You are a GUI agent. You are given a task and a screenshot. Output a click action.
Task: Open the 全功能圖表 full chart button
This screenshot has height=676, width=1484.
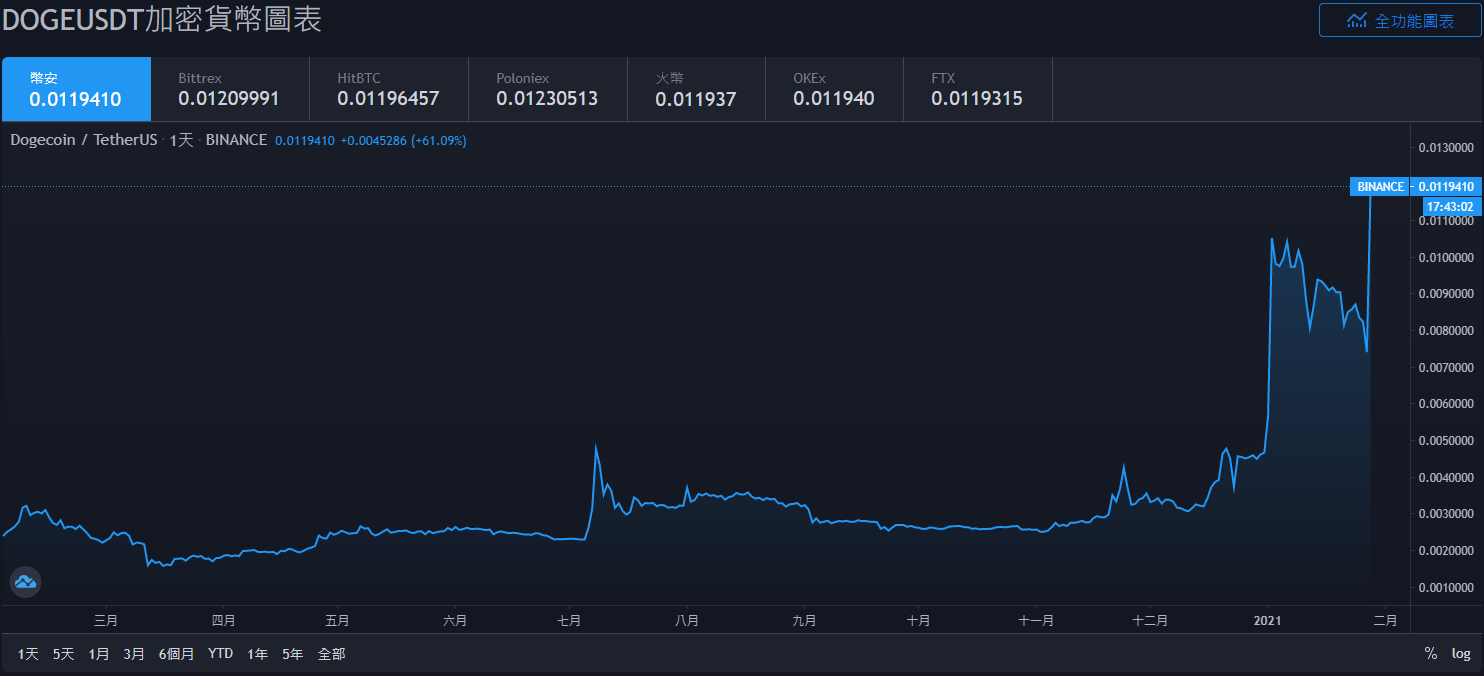1400,20
